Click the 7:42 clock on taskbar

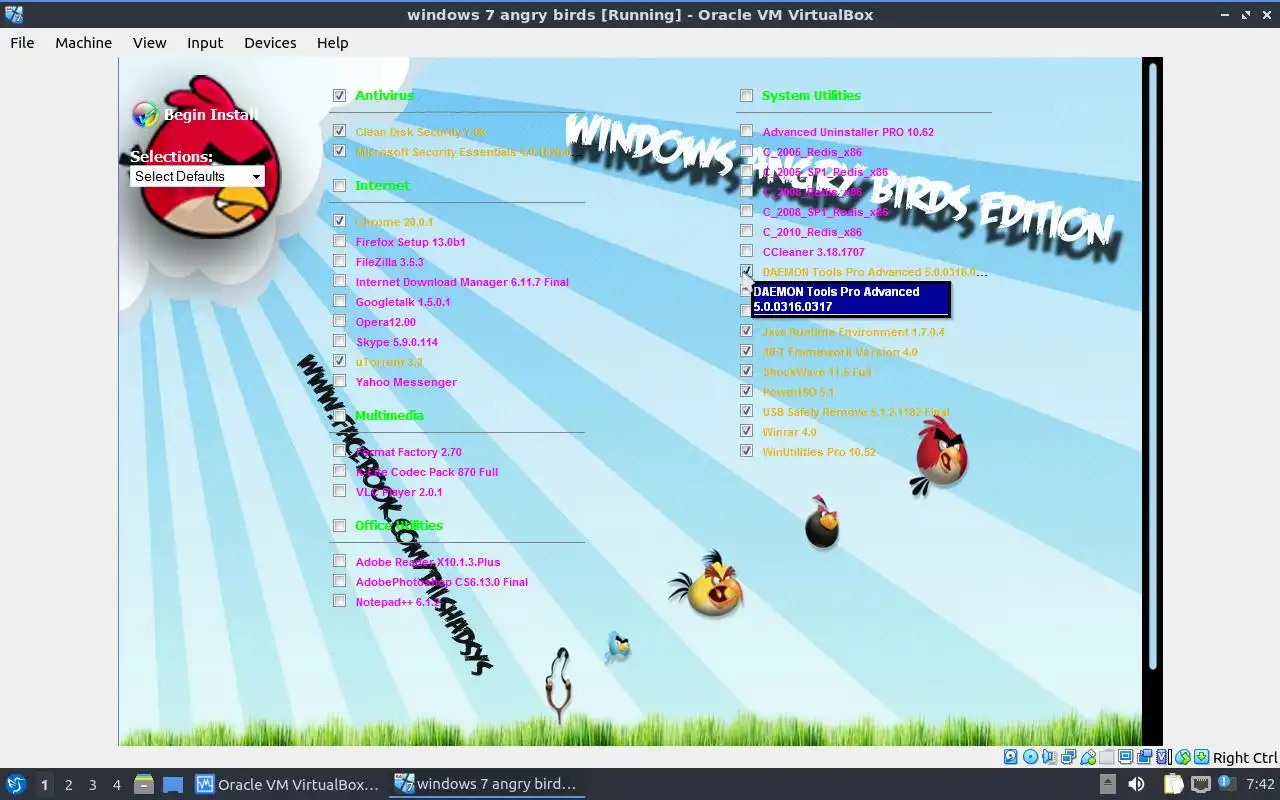(x=1260, y=785)
